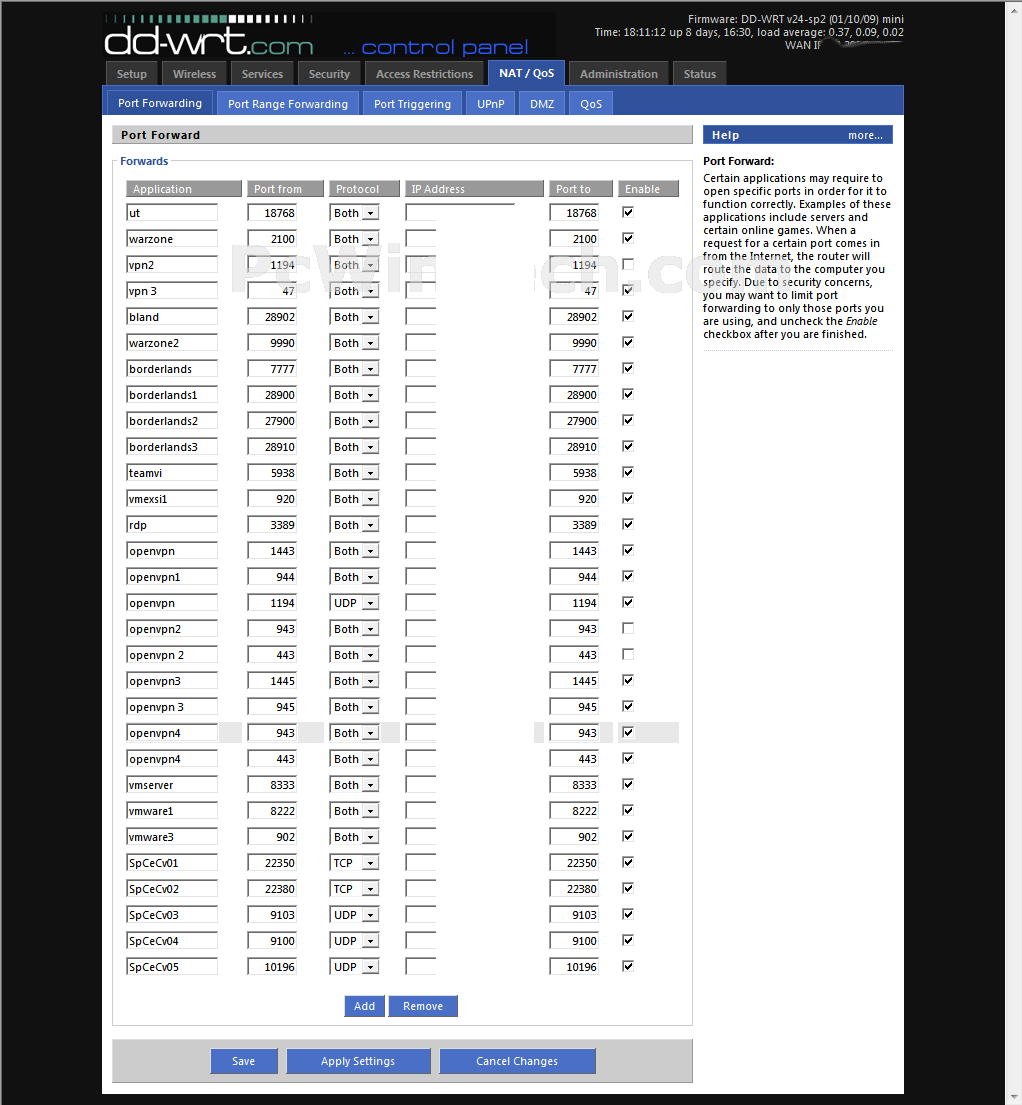
Task: Open the Administration tab
Action: click(x=619, y=74)
